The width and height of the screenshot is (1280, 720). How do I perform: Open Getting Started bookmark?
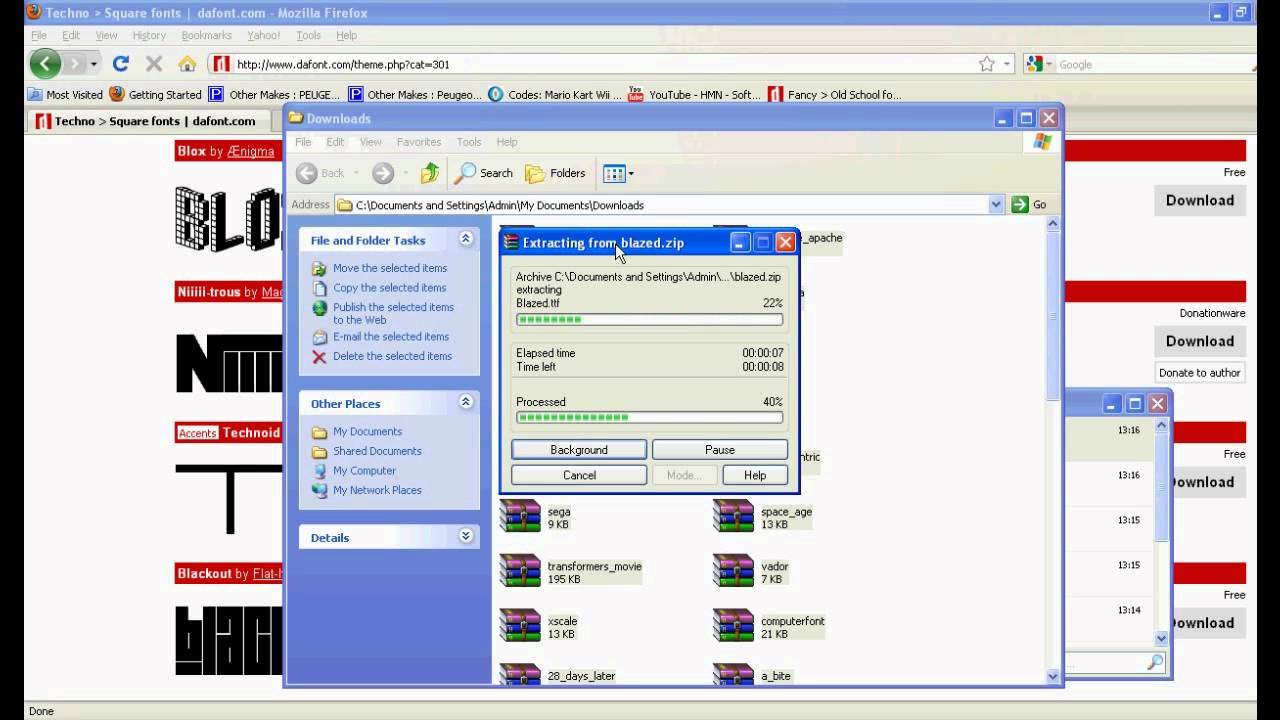point(156,95)
